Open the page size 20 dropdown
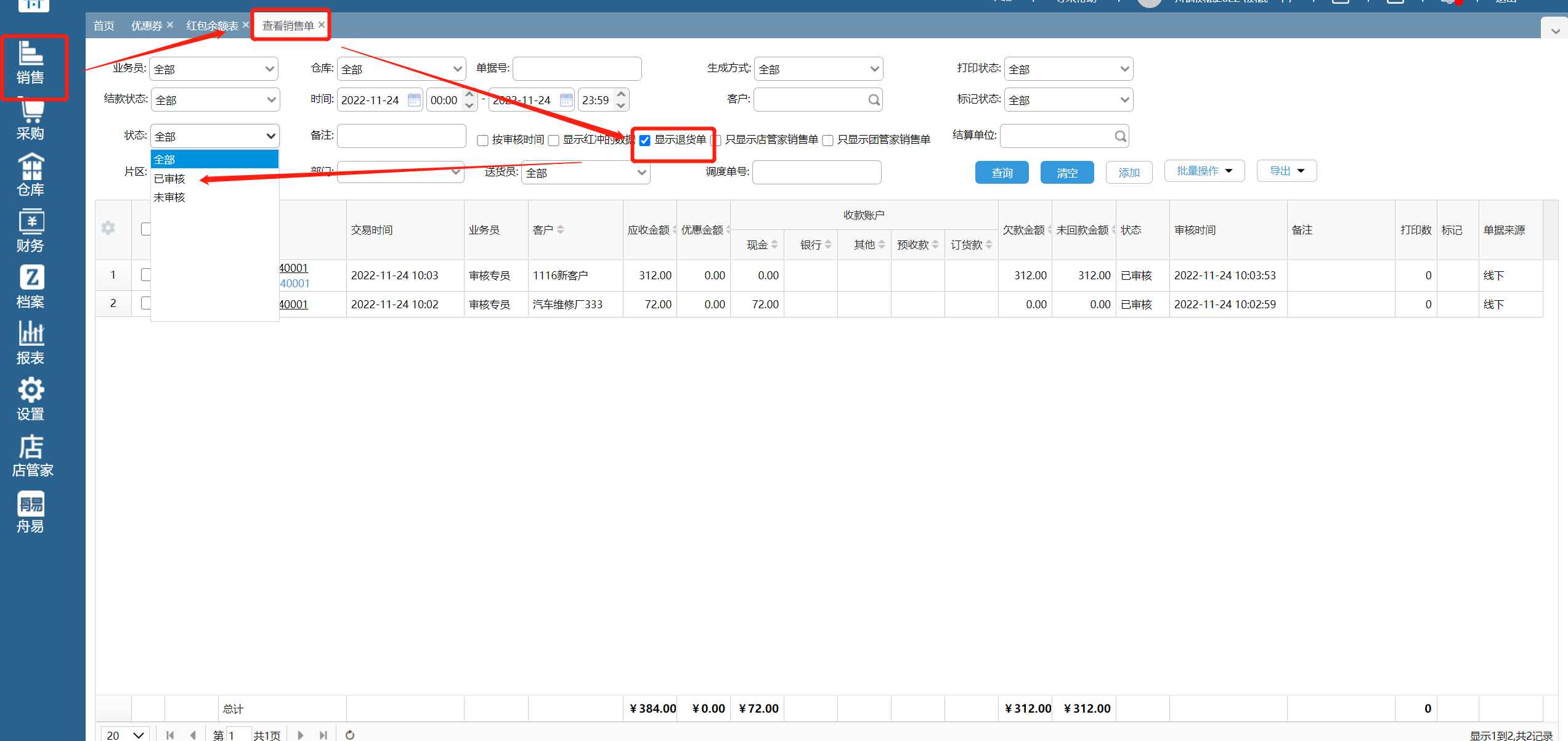 coord(125,734)
